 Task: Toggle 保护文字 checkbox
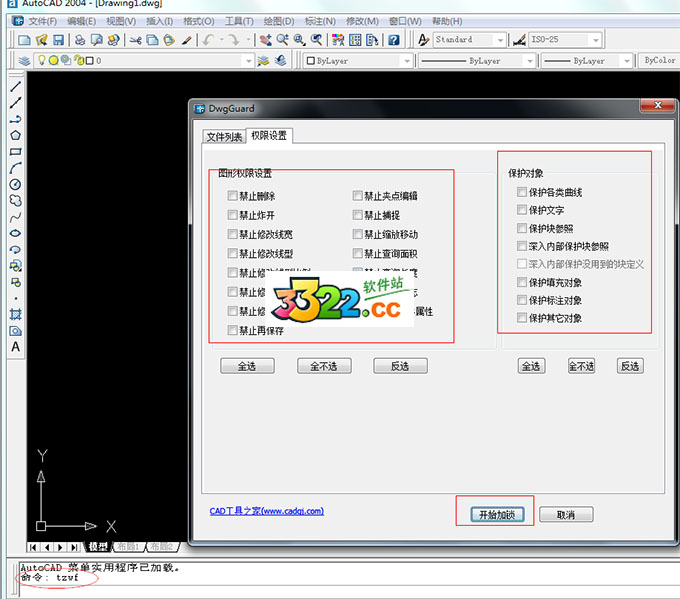[x=522, y=210]
